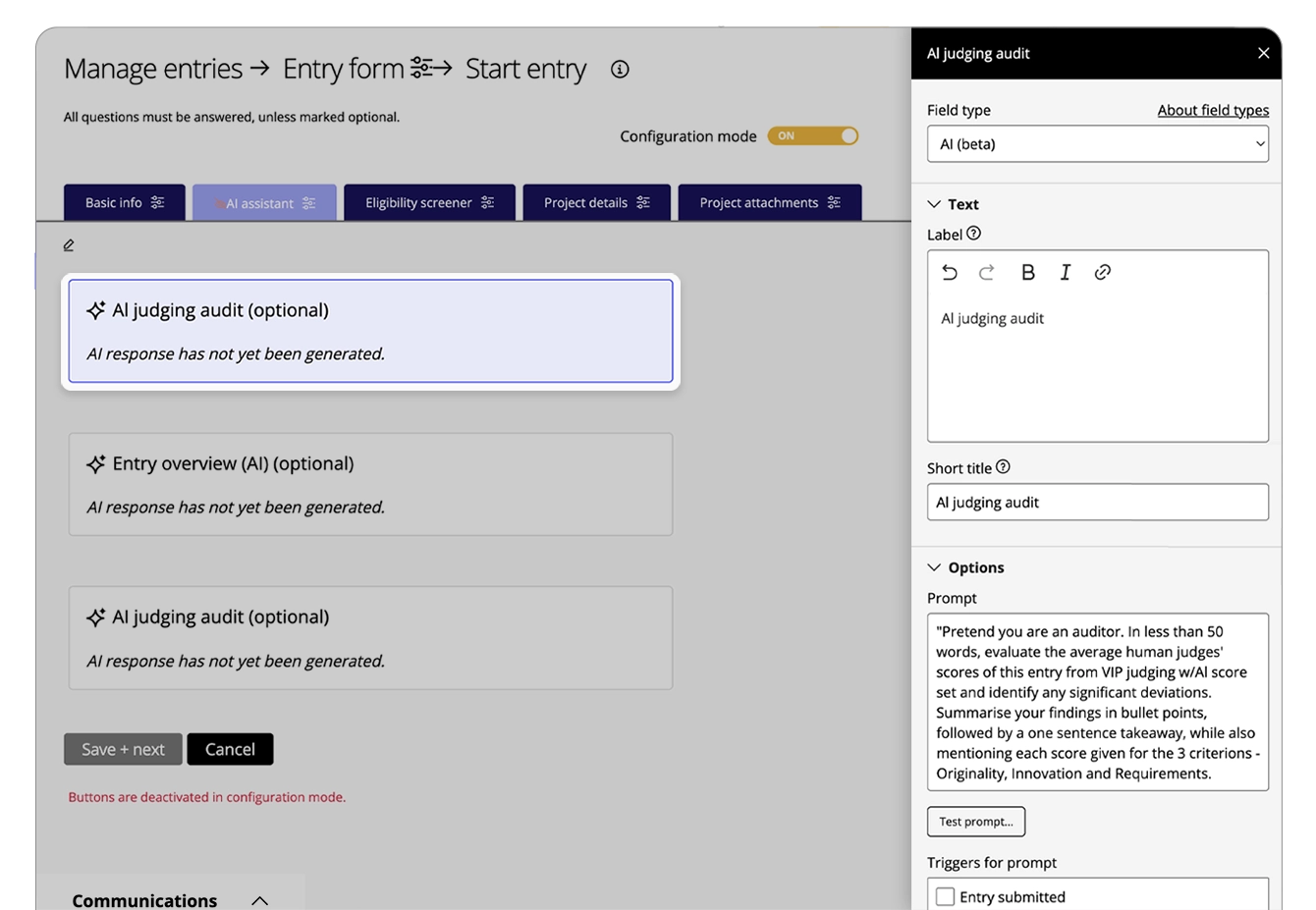
Task: Collapse the Options section
Action: [933, 567]
